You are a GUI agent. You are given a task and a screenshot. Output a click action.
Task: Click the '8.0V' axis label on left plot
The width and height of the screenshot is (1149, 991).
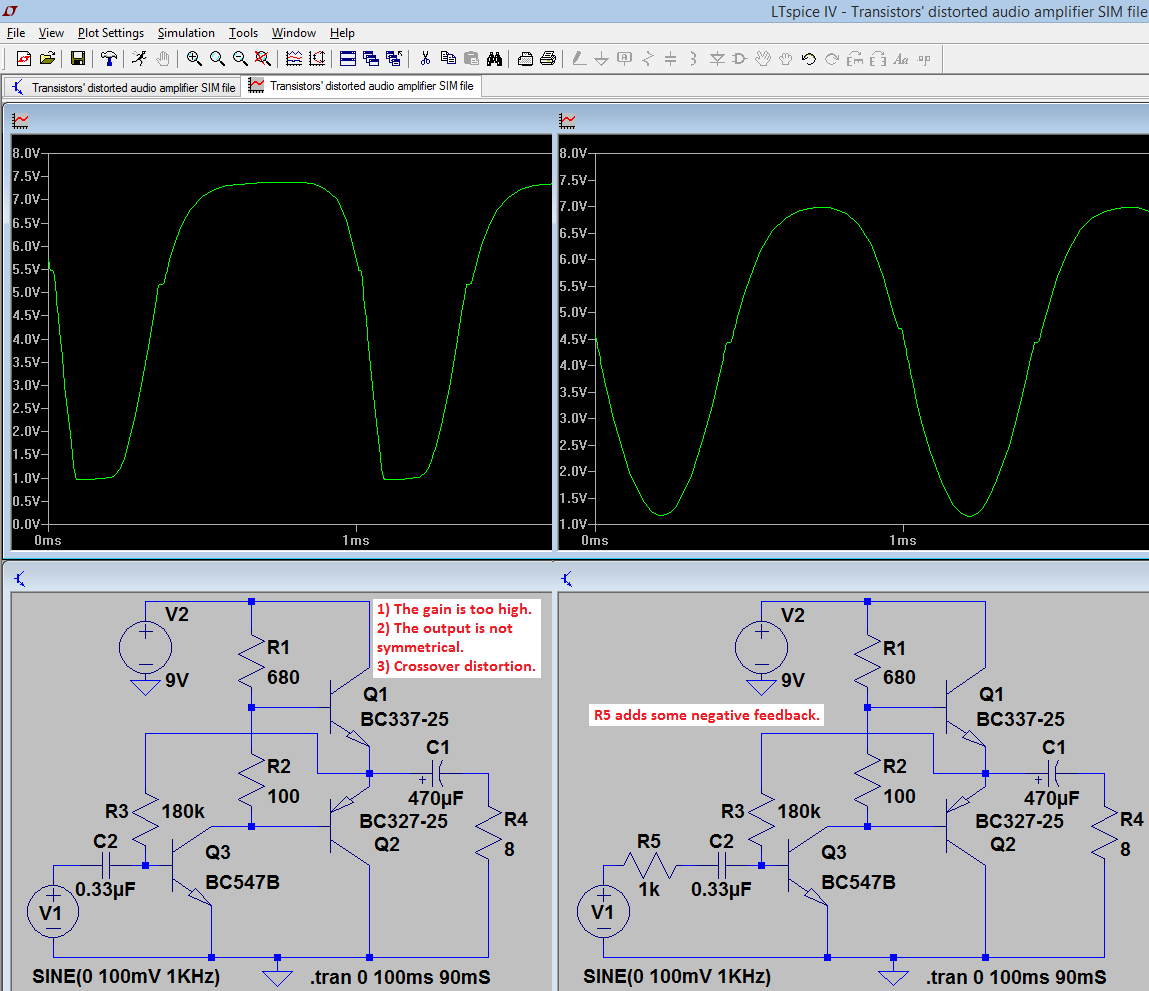[x=26, y=153]
